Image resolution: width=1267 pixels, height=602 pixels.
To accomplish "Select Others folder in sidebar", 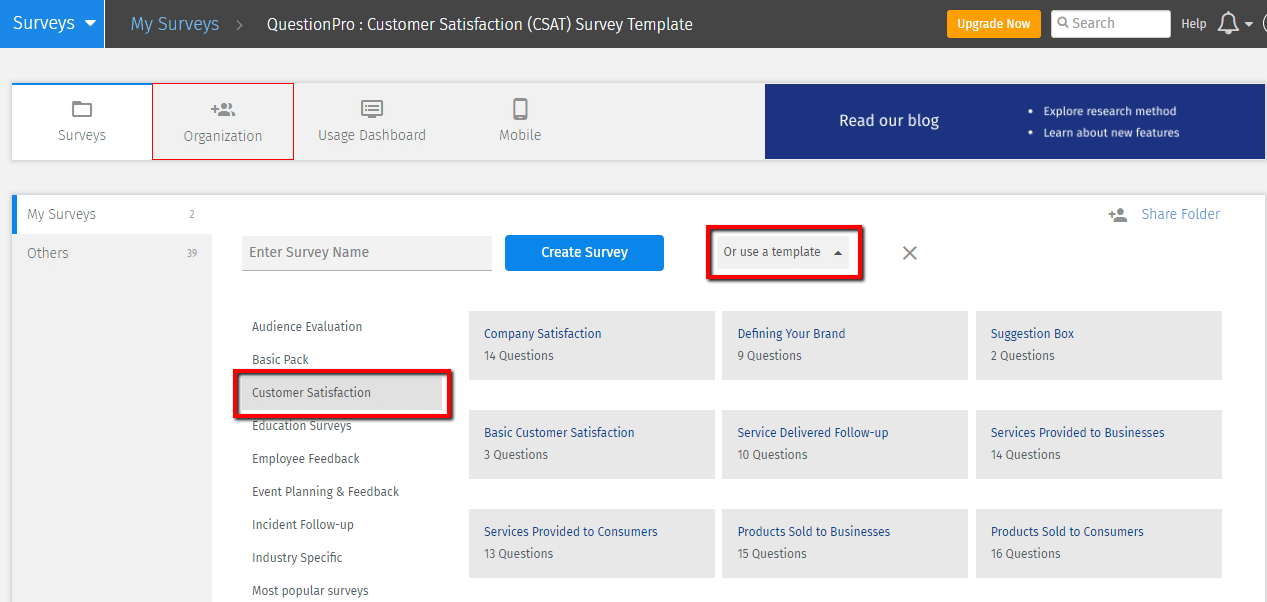I will (112, 253).
